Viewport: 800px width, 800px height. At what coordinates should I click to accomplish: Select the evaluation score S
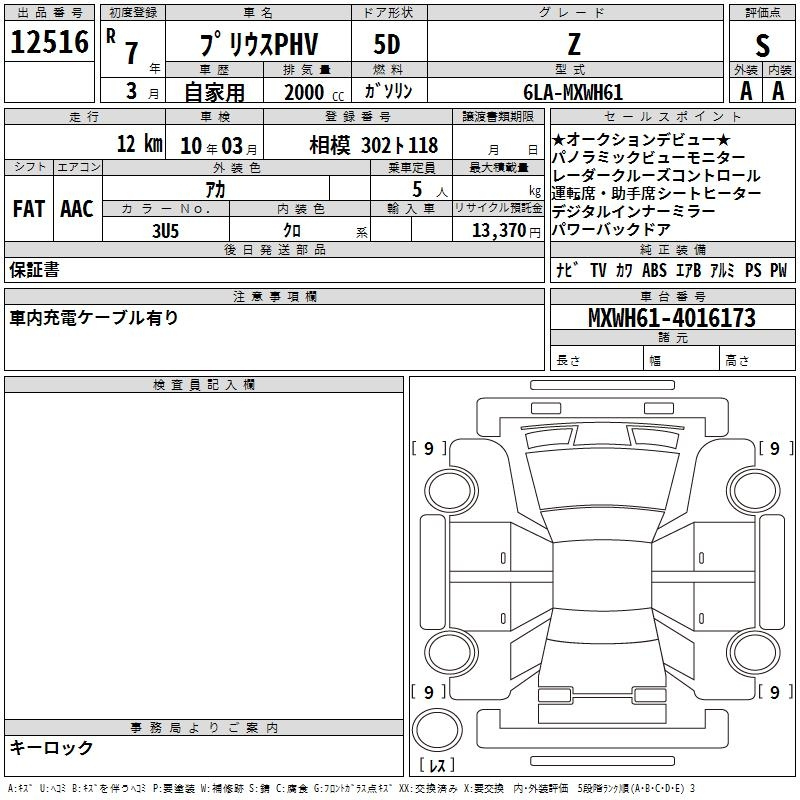pos(762,45)
